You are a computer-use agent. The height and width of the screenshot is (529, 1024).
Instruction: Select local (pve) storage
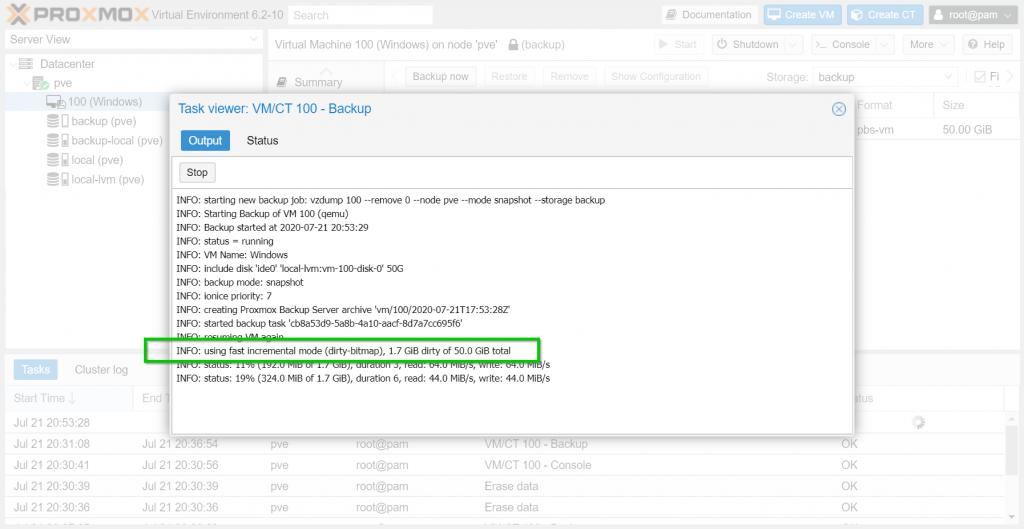point(97,159)
